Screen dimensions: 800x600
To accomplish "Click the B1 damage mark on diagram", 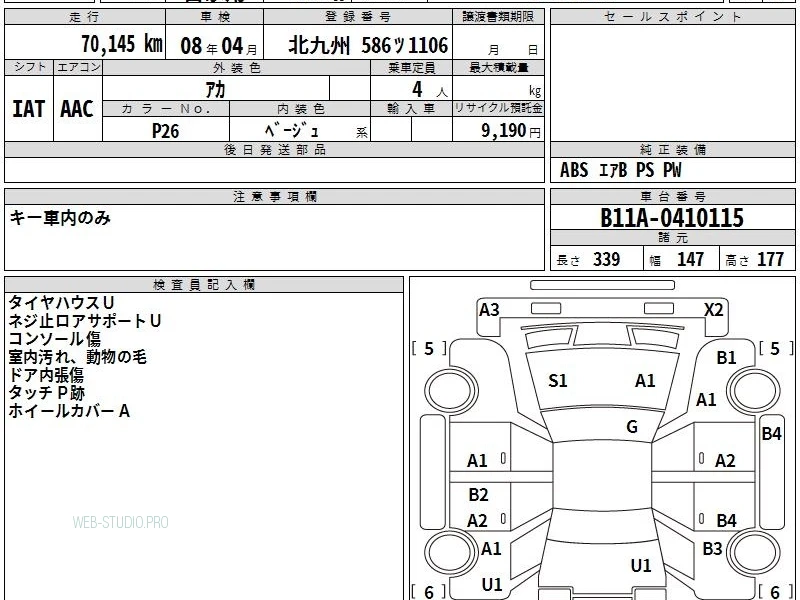I will pos(726,358).
